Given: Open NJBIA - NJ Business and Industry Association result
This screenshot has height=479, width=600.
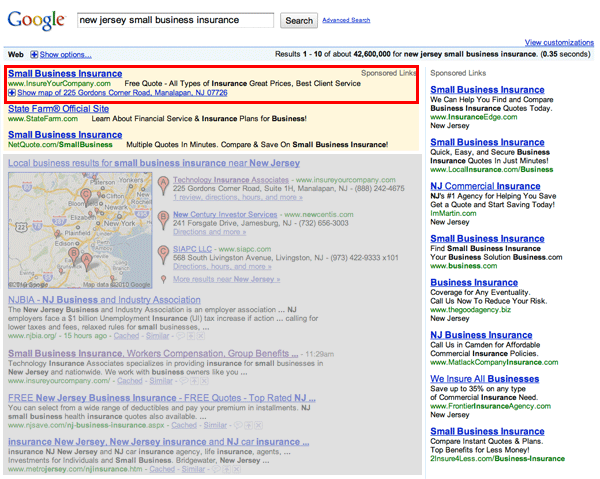Looking at the screenshot, I should point(104,300).
